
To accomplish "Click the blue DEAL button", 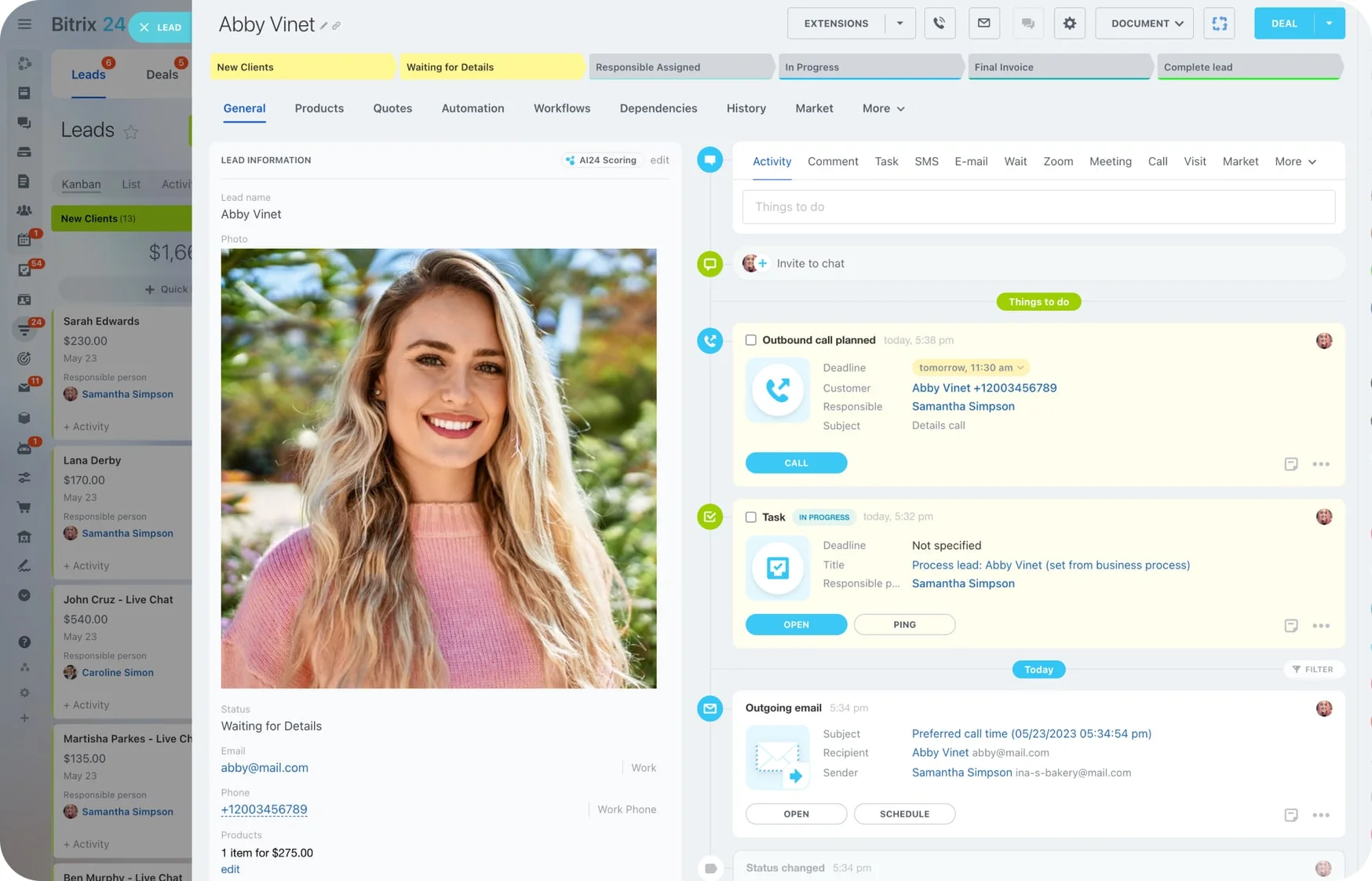I will click(x=1284, y=24).
